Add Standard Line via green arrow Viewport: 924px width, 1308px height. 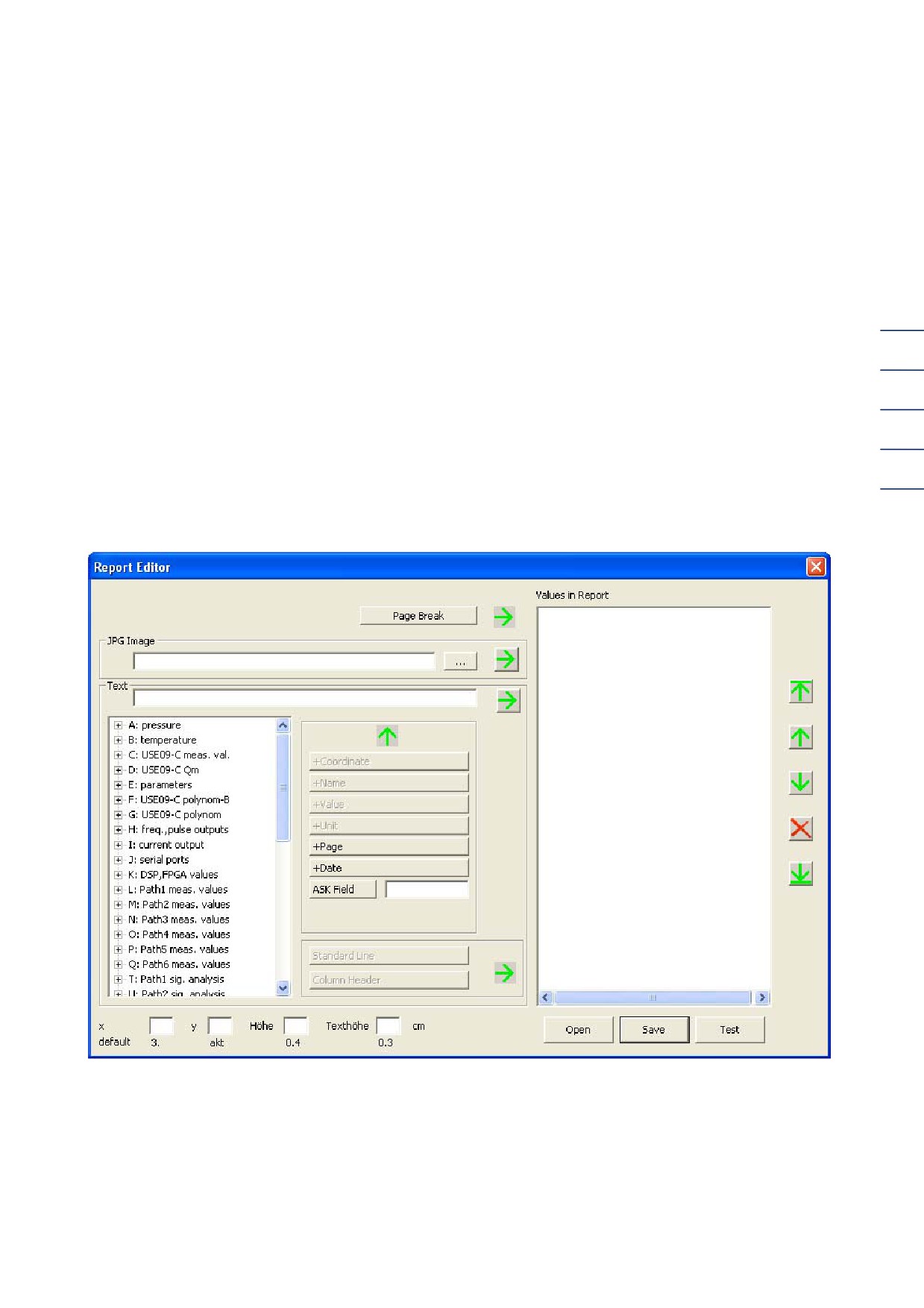coord(505,972)
